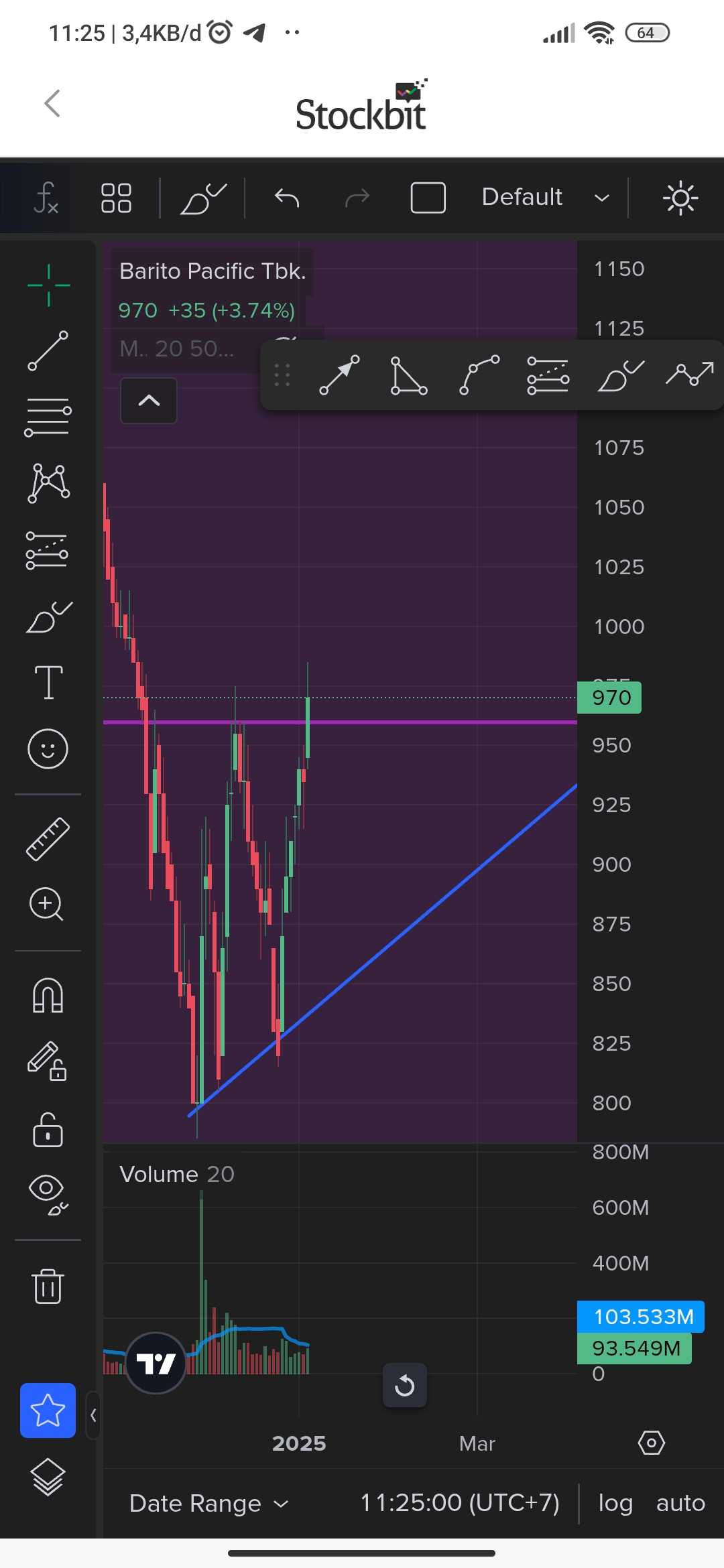Choose the brush tool in floating toolbar

pos(620,375)
